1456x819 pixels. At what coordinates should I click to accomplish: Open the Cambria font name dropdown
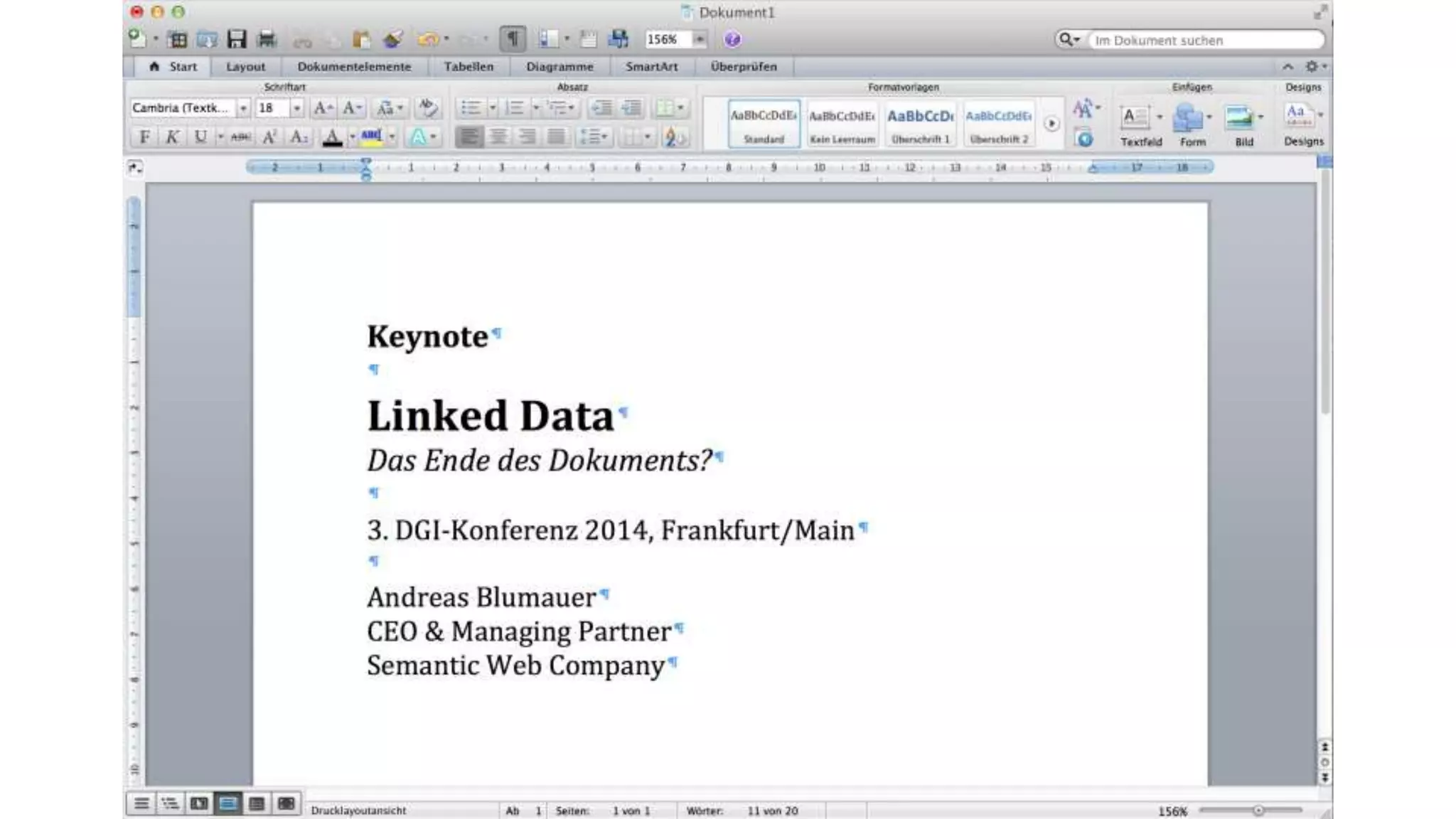pyautogui.click(x=243, y=108)
